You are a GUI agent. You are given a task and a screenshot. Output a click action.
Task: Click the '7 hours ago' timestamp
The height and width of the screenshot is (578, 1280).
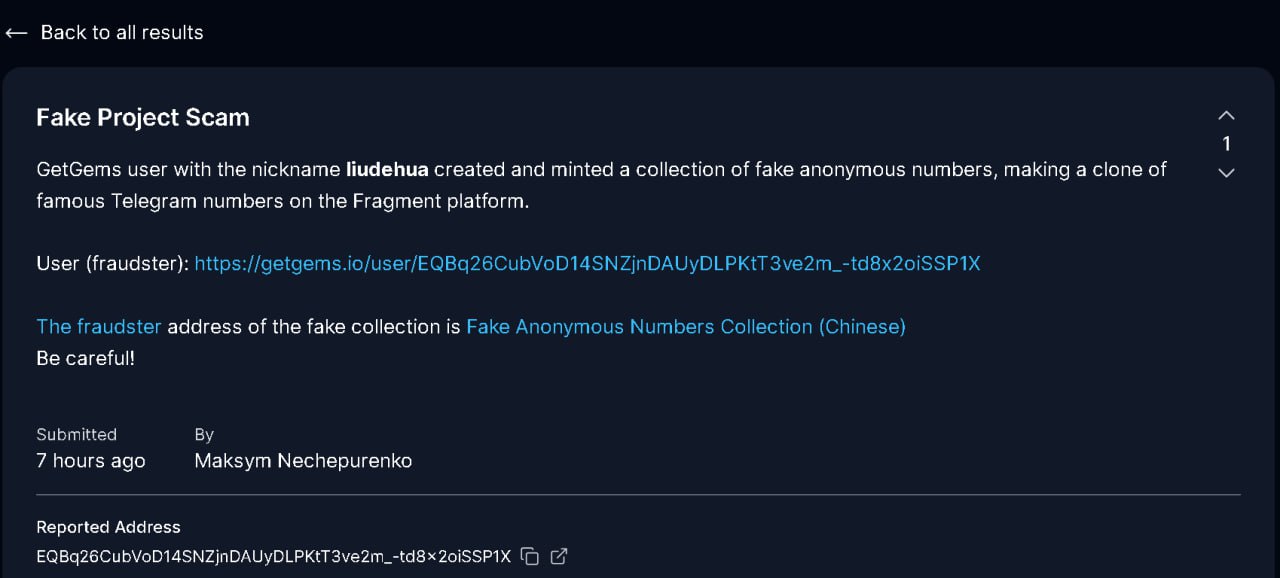[91, 461]
